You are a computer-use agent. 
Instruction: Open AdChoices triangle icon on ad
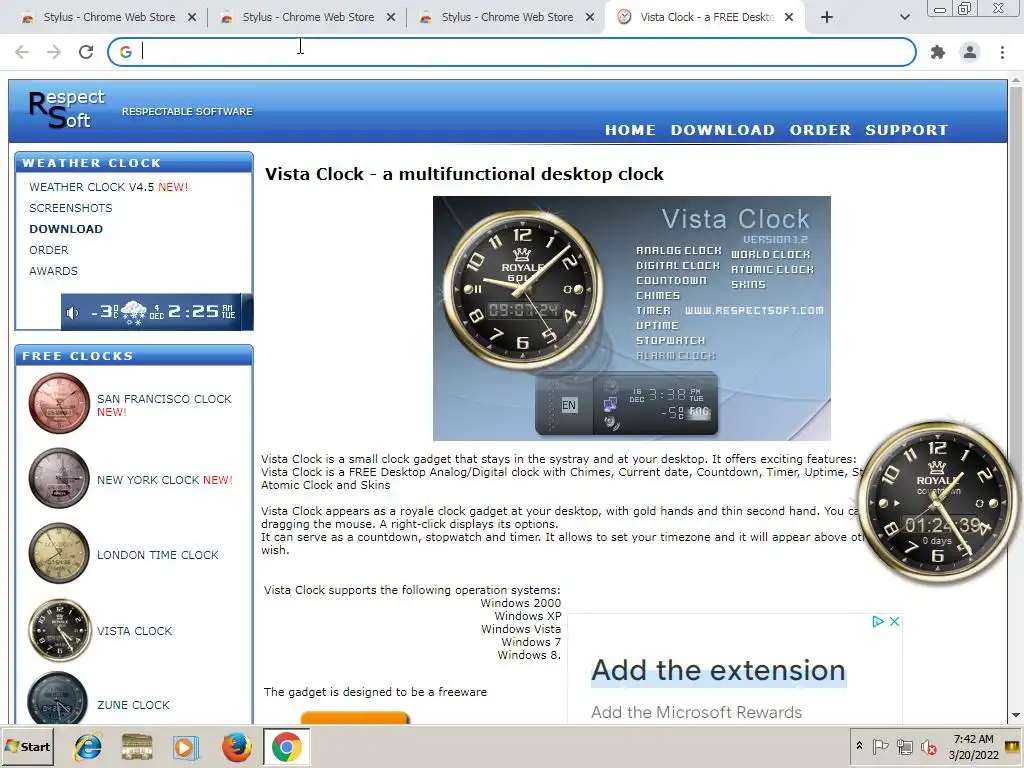click(878, 621)
